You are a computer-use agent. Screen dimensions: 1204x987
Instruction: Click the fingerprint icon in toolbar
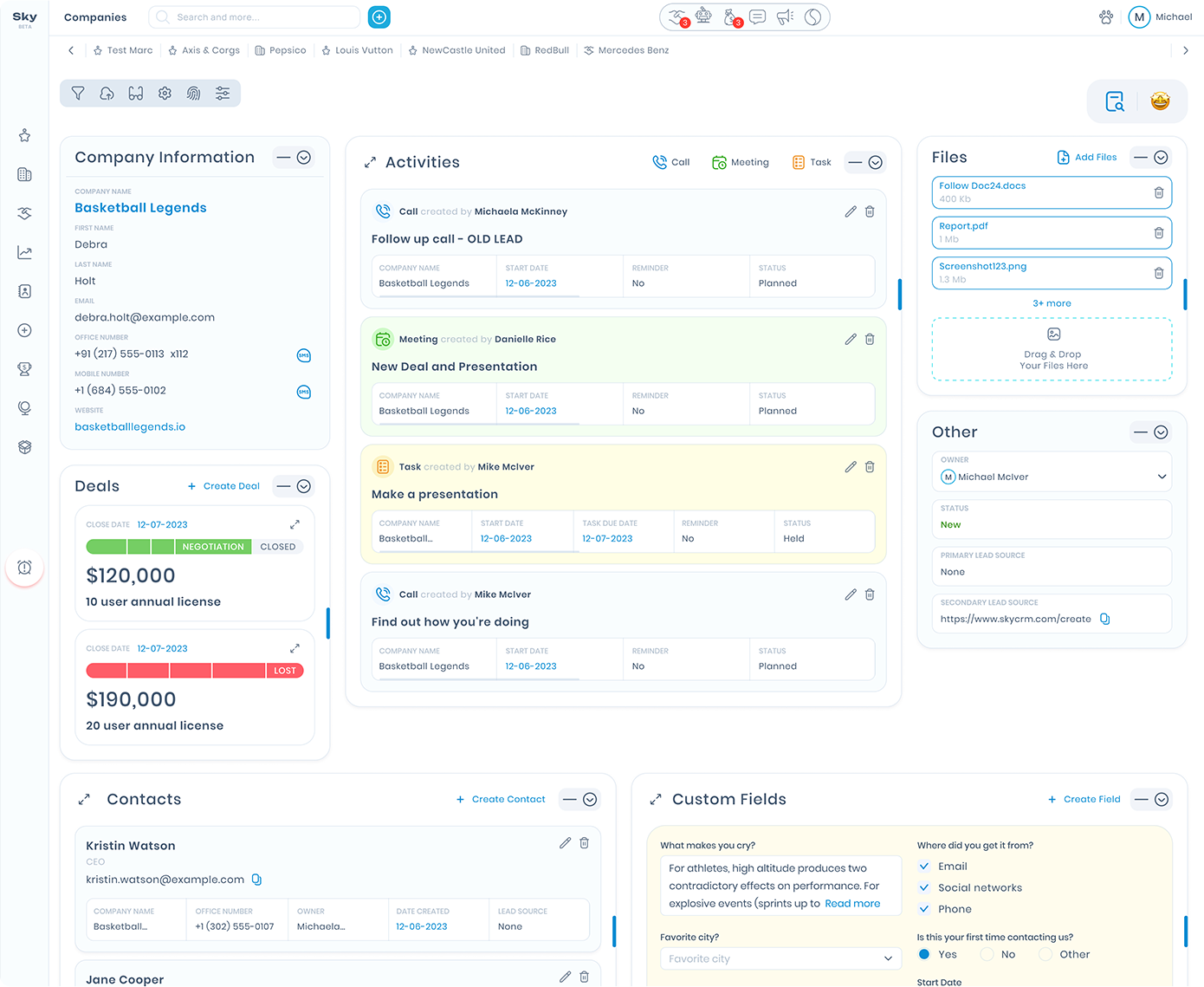click(x=193, y=94)
